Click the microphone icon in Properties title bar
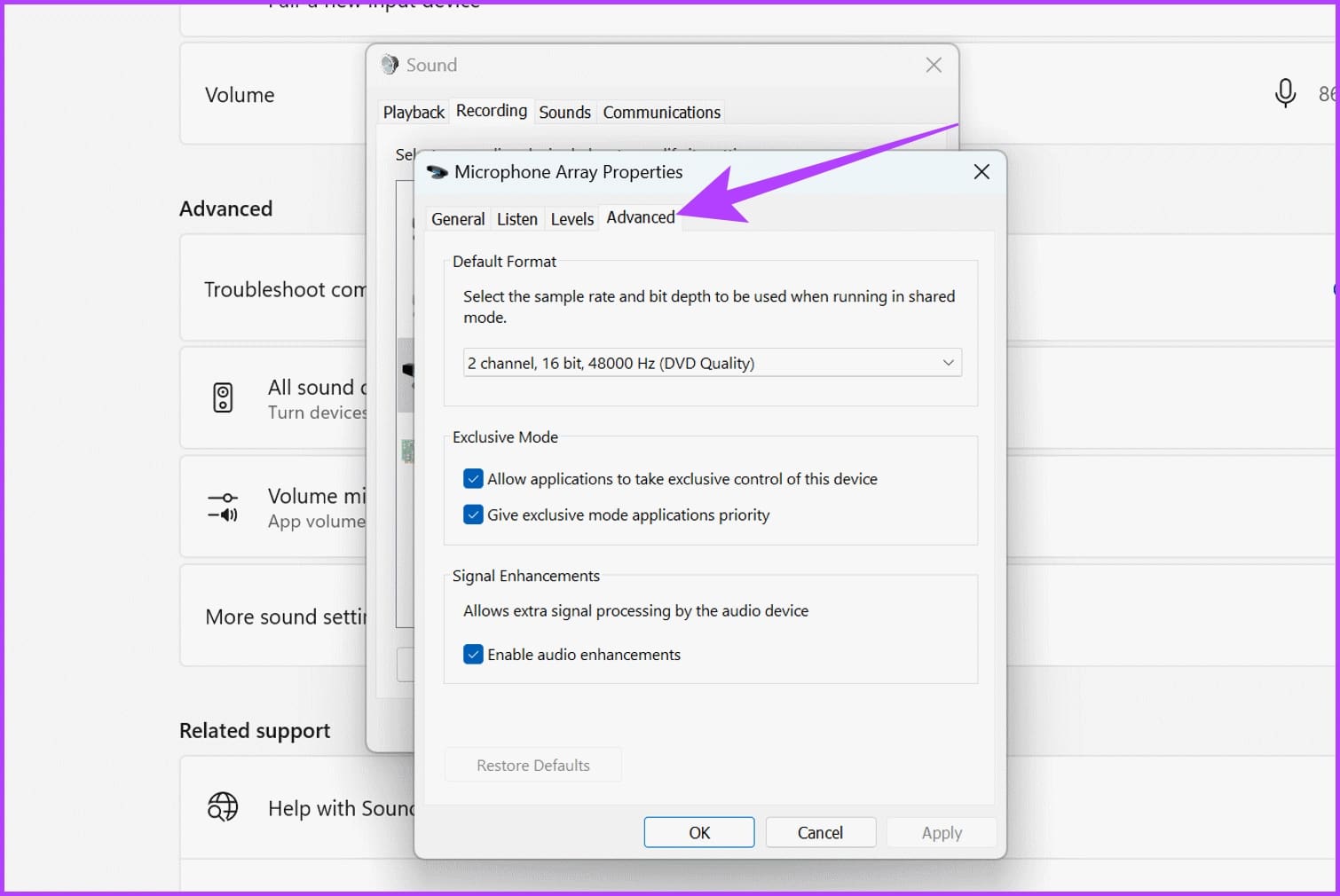This screenshot has height=896, width=1340. tap(436, 171)
